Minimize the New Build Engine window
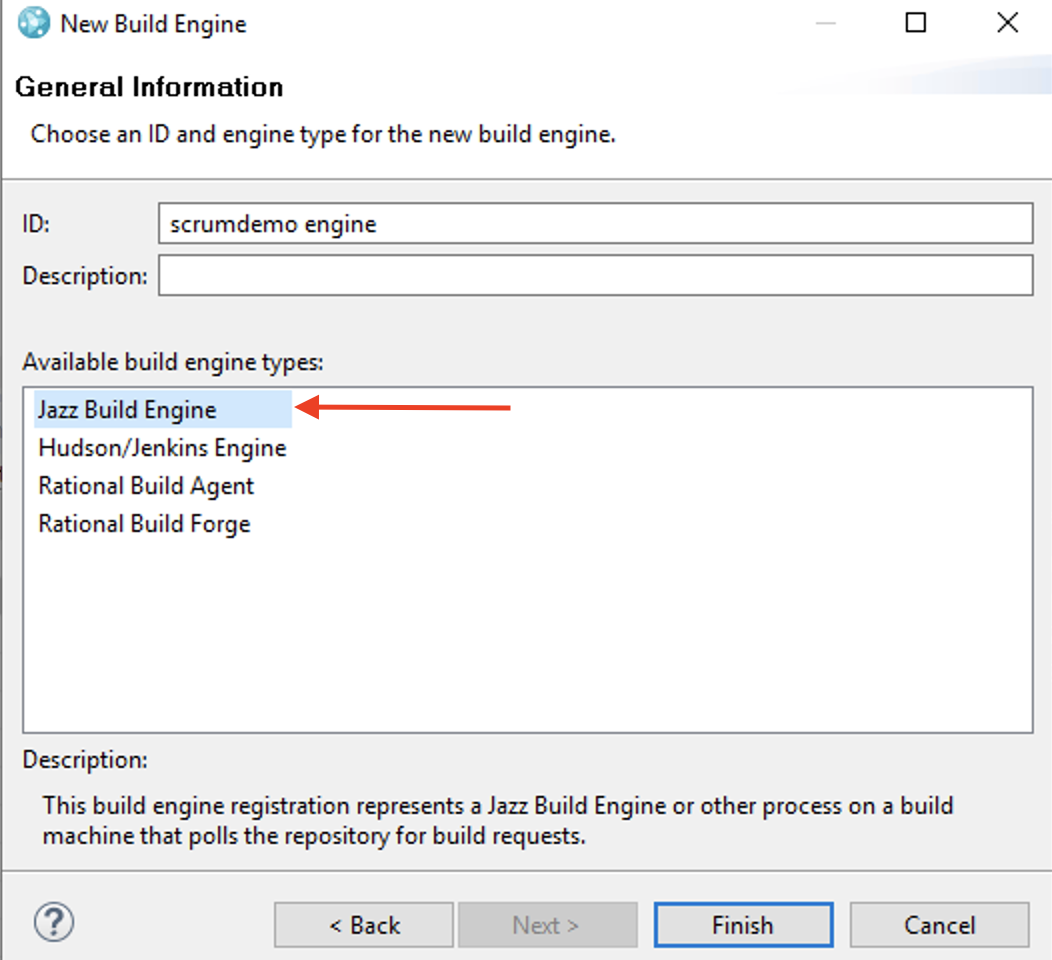The height and width of the screenshot is (960, 1052). (823, 22)
